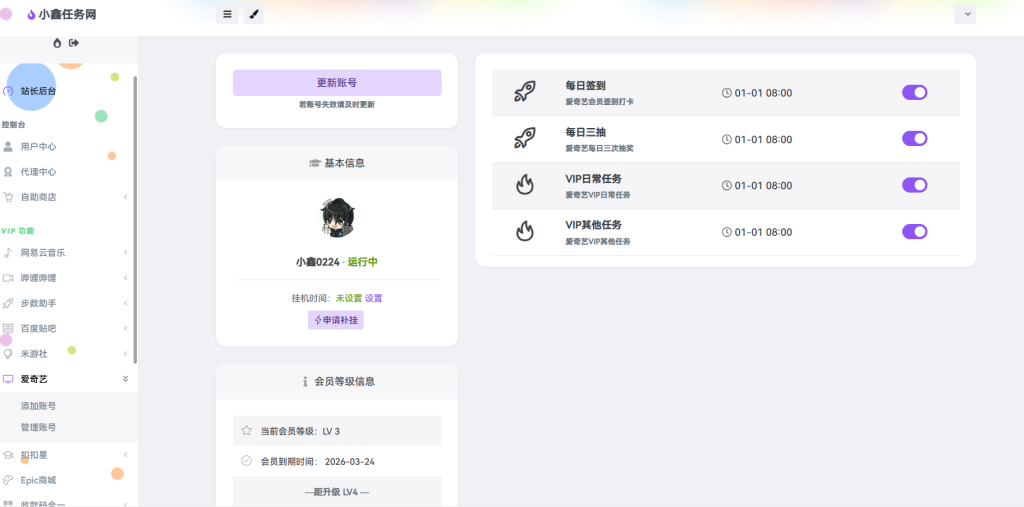The image size is (1024, 507).
Task: Open 用户中心 in the sidebar
Action: tap(38, 146)
